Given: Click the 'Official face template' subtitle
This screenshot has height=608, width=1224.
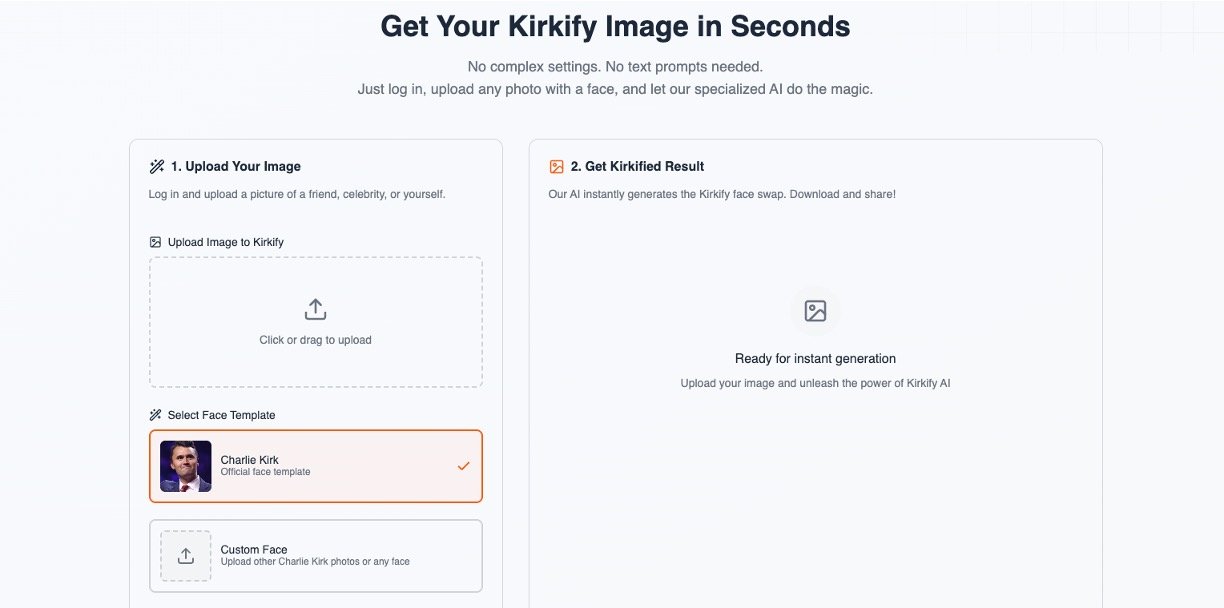Looking at the screenshot, I should 265,472.
